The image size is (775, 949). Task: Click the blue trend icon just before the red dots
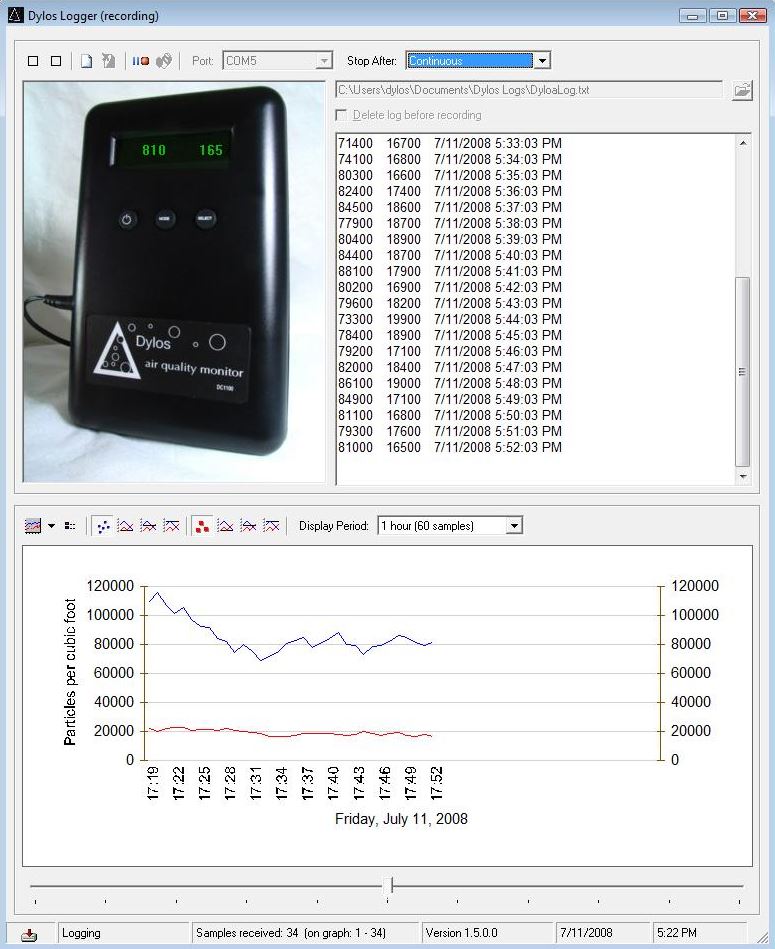pos(172,525)
